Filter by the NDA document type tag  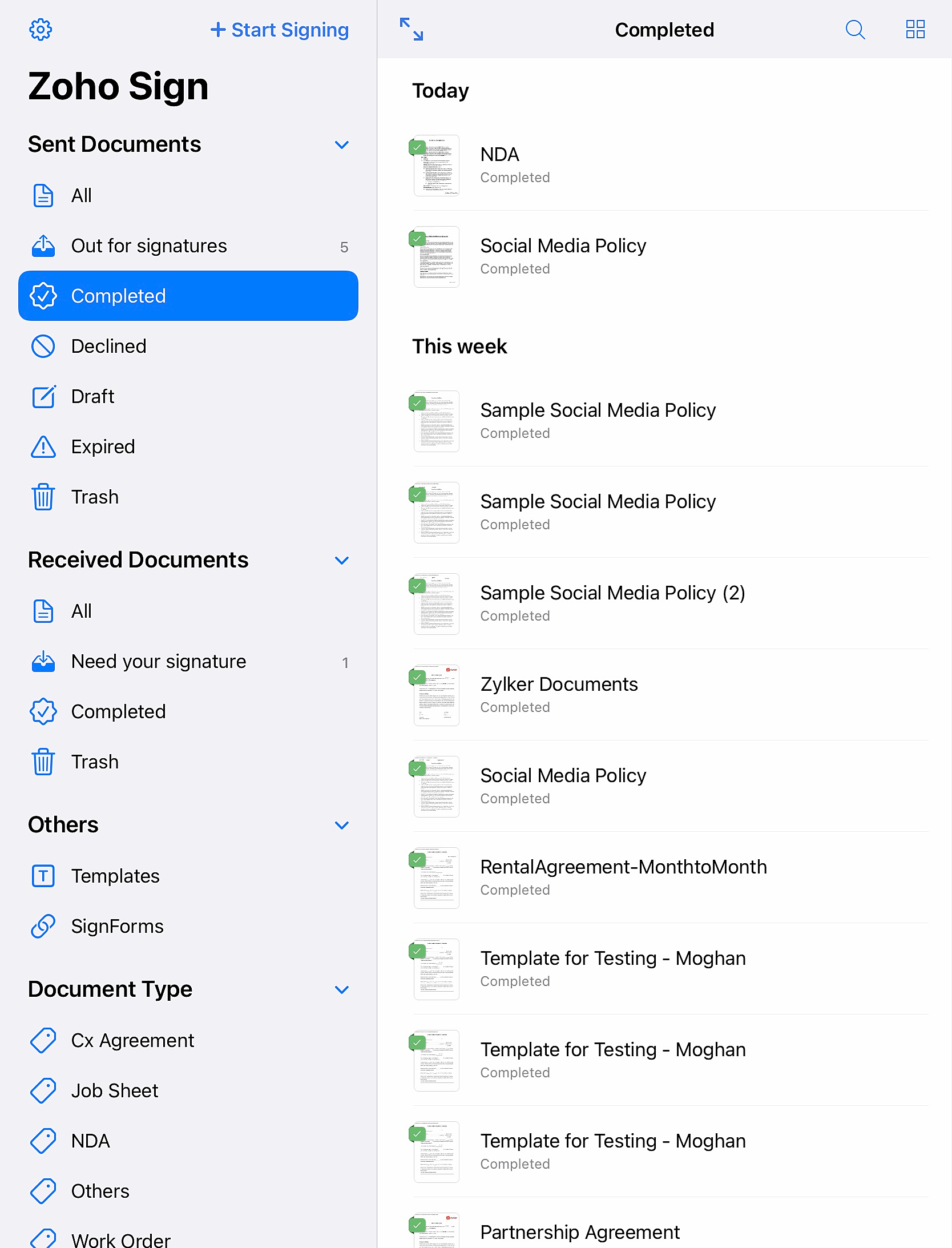[x=188, y=1141]
